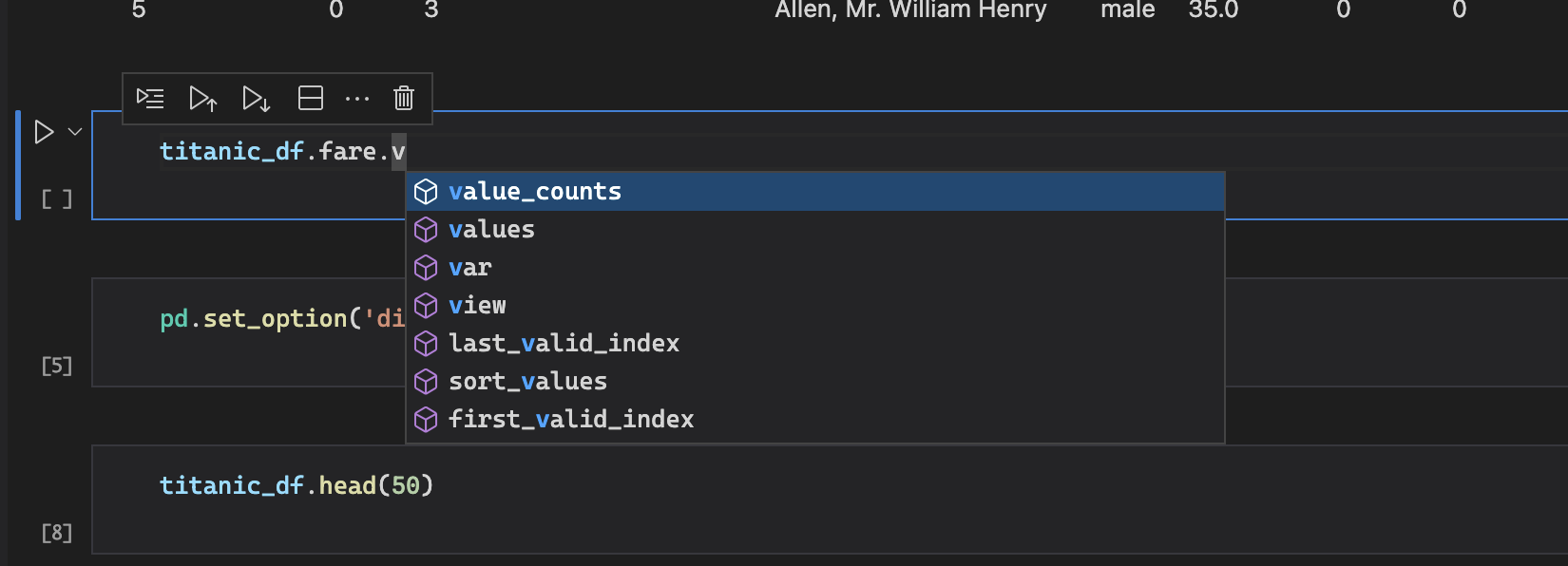Image resolution: width=1568 pixels, height=566 pixels.
Task: Delete the cell using the trash icon
Action: (403, 98)
